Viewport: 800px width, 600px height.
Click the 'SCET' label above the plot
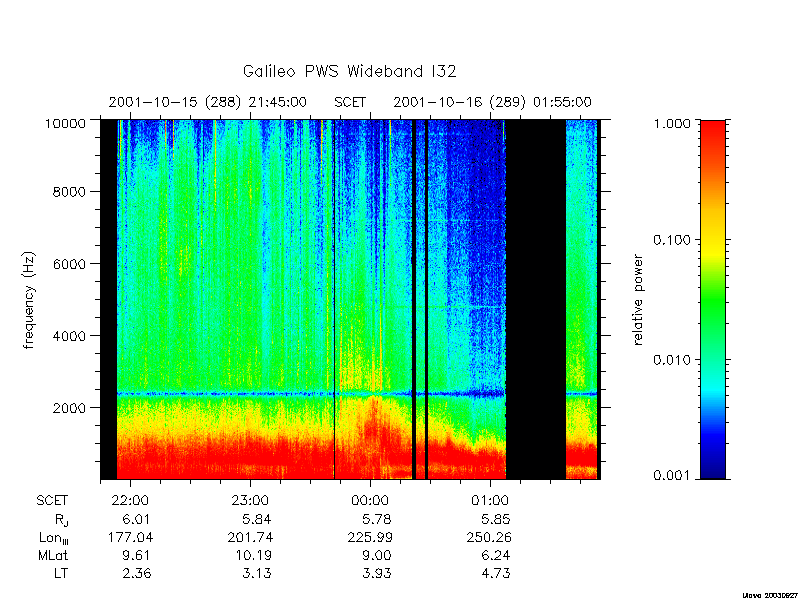point(350,103)
